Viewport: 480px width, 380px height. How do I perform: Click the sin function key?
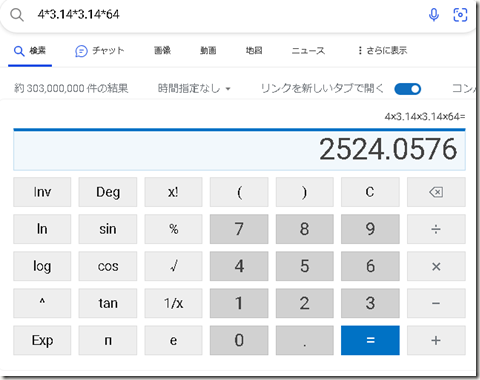108,229
